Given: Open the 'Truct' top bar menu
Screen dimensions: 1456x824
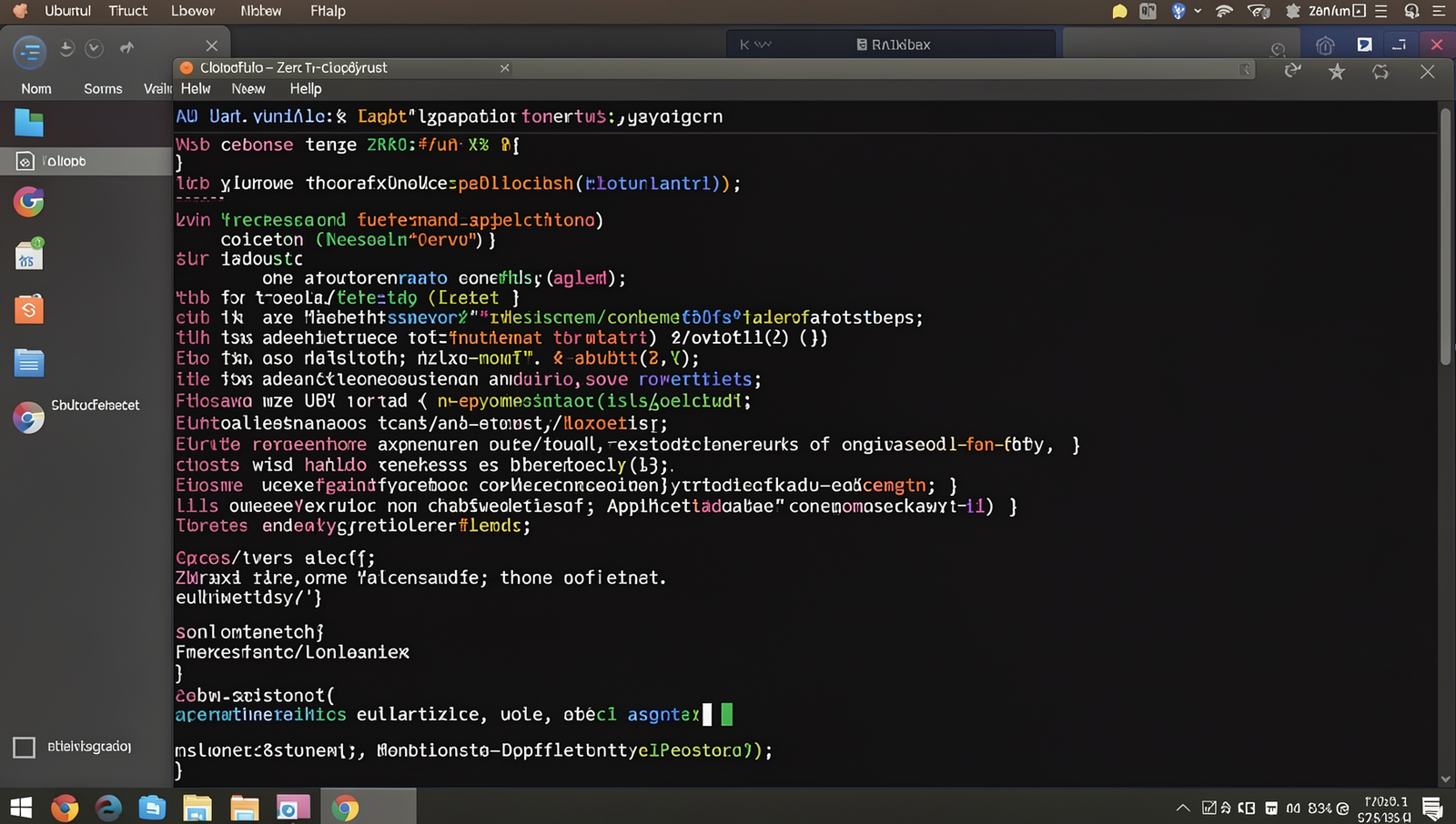Looking at the screenshot, I should pyautogui.click(x=127, y=11).
